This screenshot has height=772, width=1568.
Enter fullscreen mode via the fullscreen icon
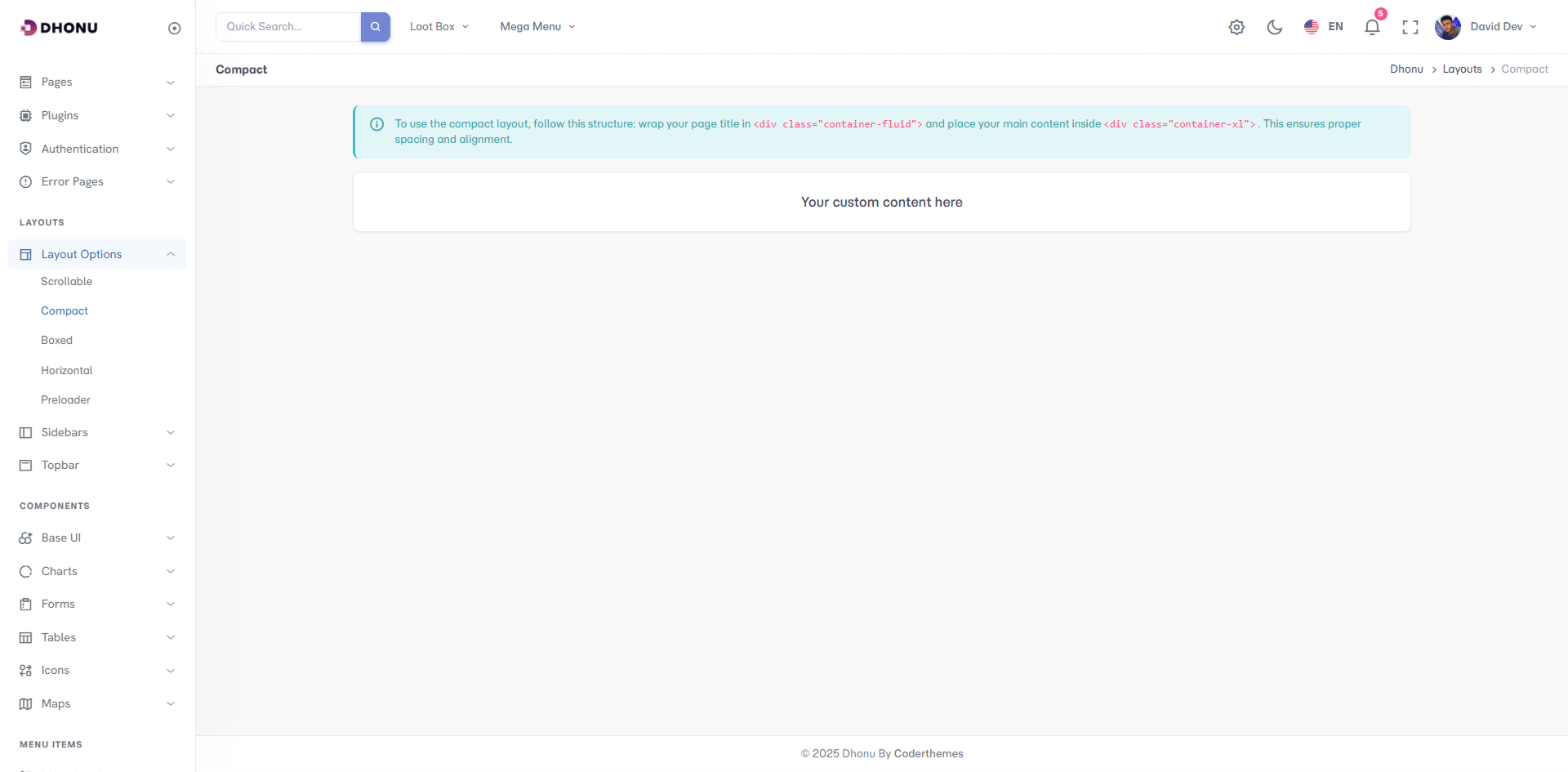[x=1410, y=27]
